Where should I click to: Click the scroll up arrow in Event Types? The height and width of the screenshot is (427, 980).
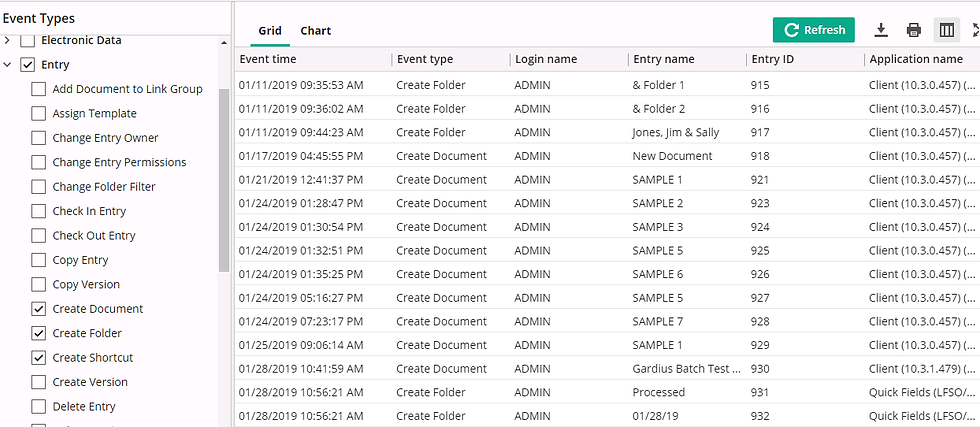pos(224,43)
